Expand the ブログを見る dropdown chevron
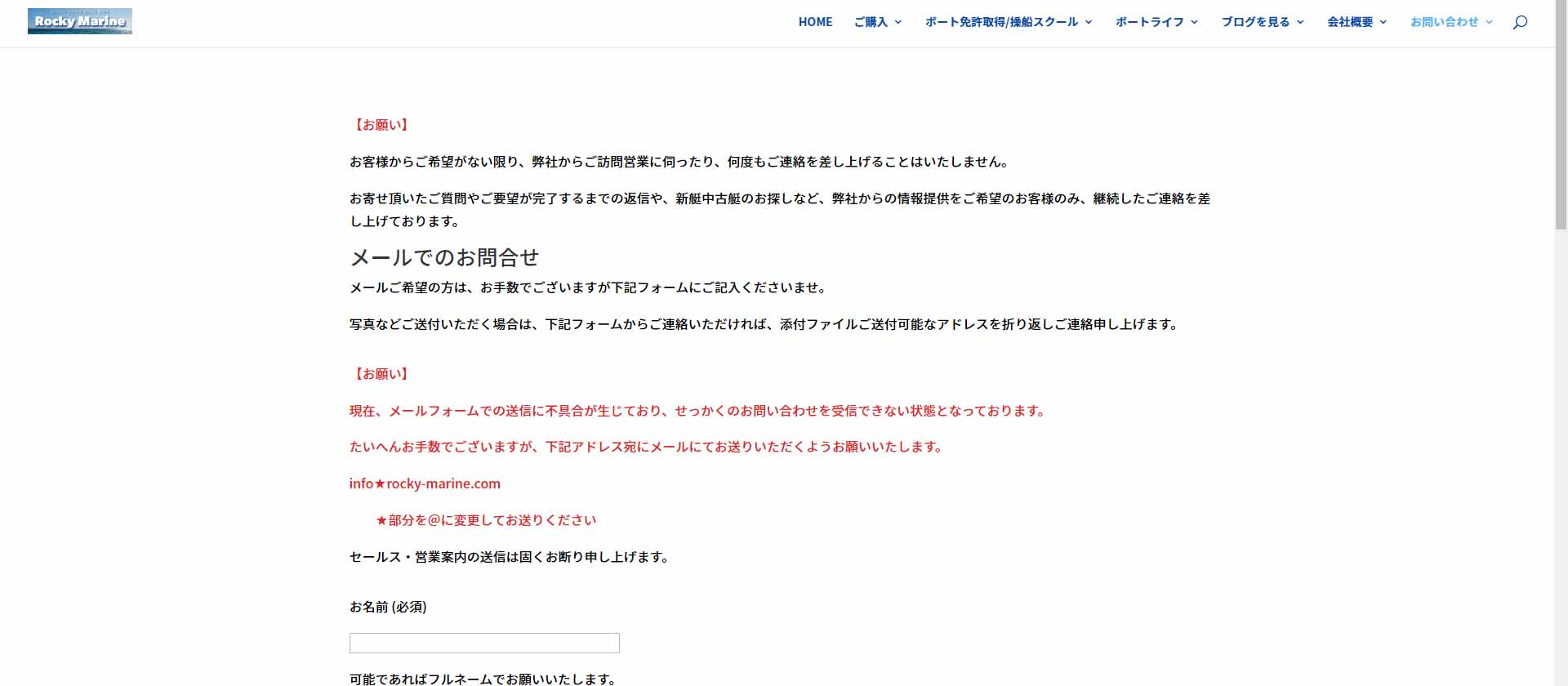The height and width of the screenshot is (686, 1568). pos(1300,22)
